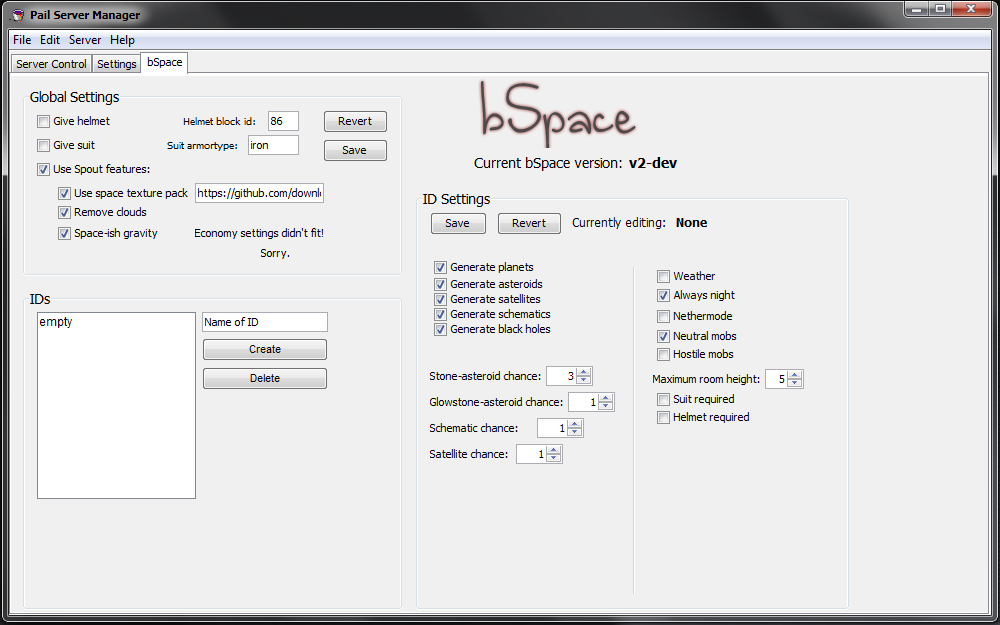This screenshot has height=625, width=1000.
Task: Focus the Helmet block id field
Action: (283, 121)
